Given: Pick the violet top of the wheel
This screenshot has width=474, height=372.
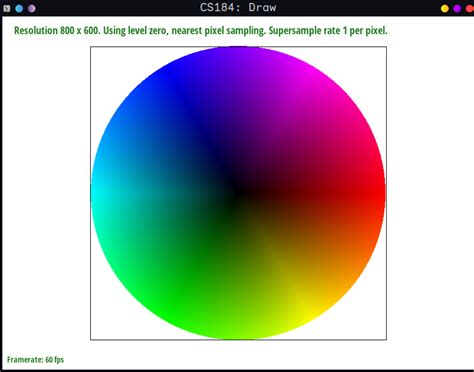Looking at the screenshot, I should pos(238,57).
